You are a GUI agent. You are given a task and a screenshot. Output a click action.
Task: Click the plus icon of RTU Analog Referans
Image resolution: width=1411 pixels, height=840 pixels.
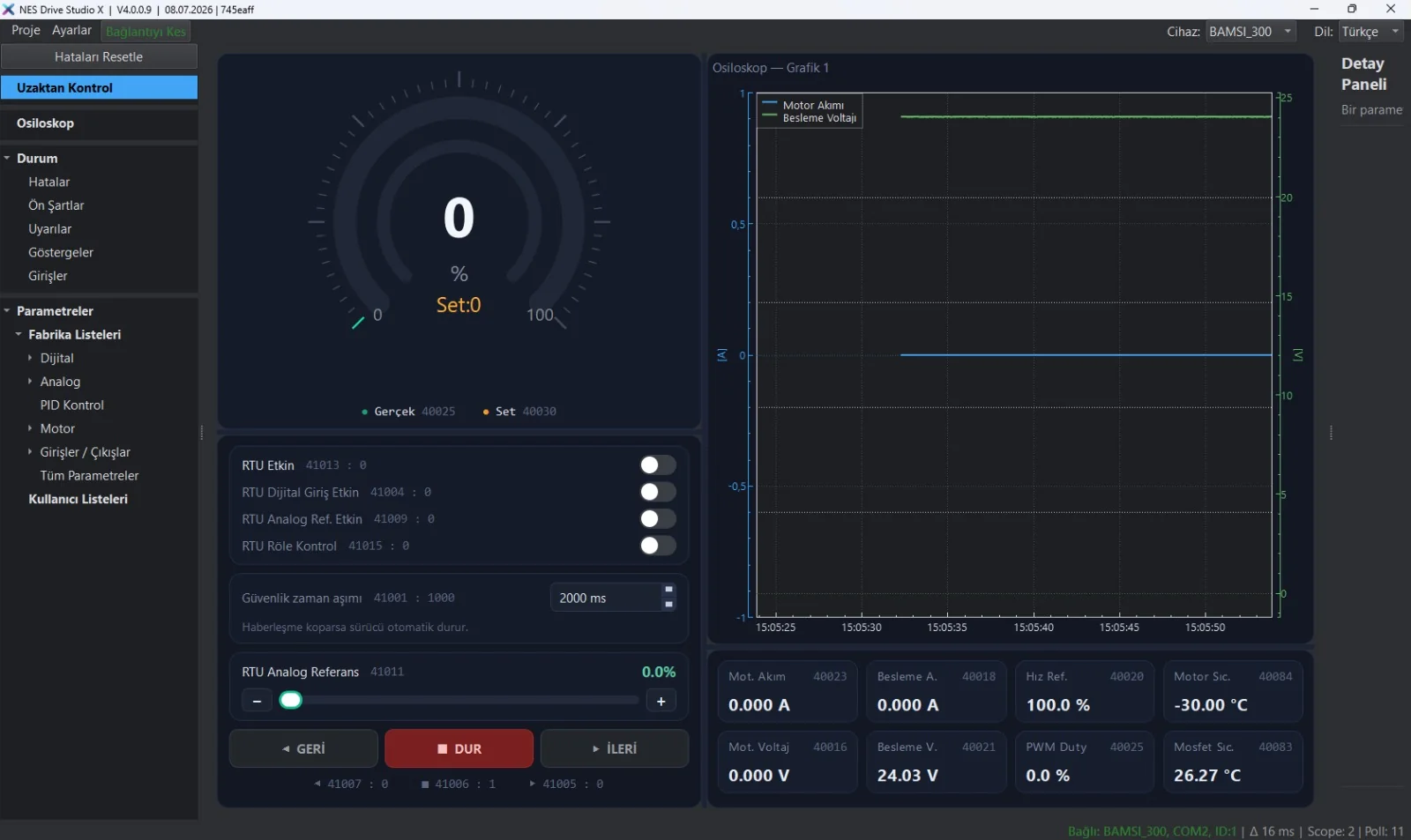point(661,701)
